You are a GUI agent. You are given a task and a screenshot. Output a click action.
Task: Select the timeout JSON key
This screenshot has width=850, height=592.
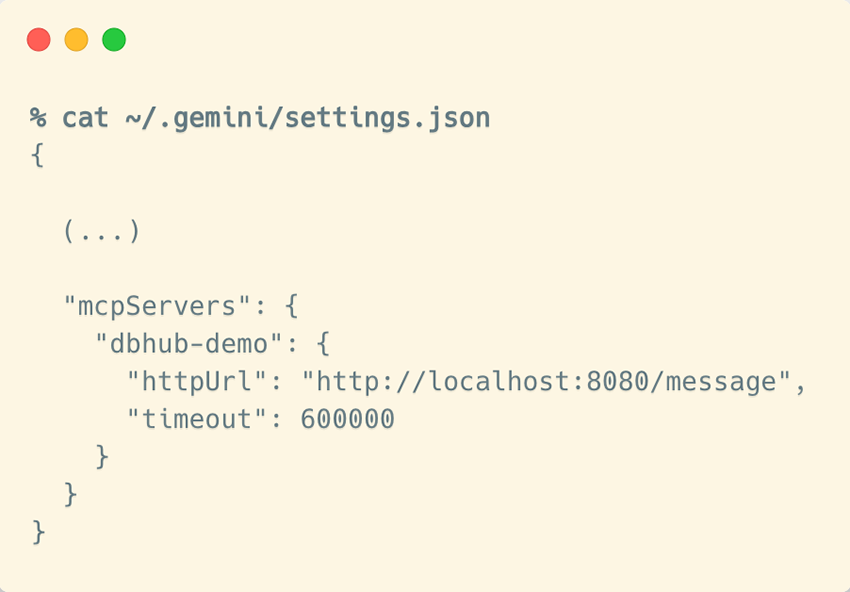[195, 419]
